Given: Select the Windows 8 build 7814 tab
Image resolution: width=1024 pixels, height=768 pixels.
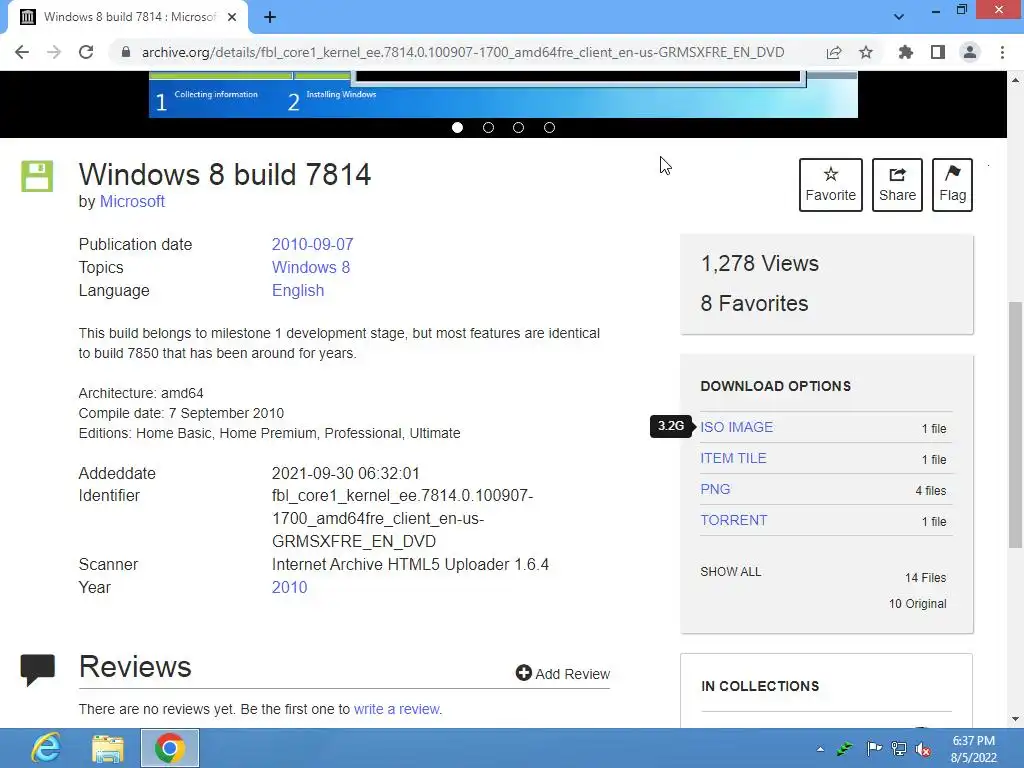Looking at the screenshot, I should 128,17.
